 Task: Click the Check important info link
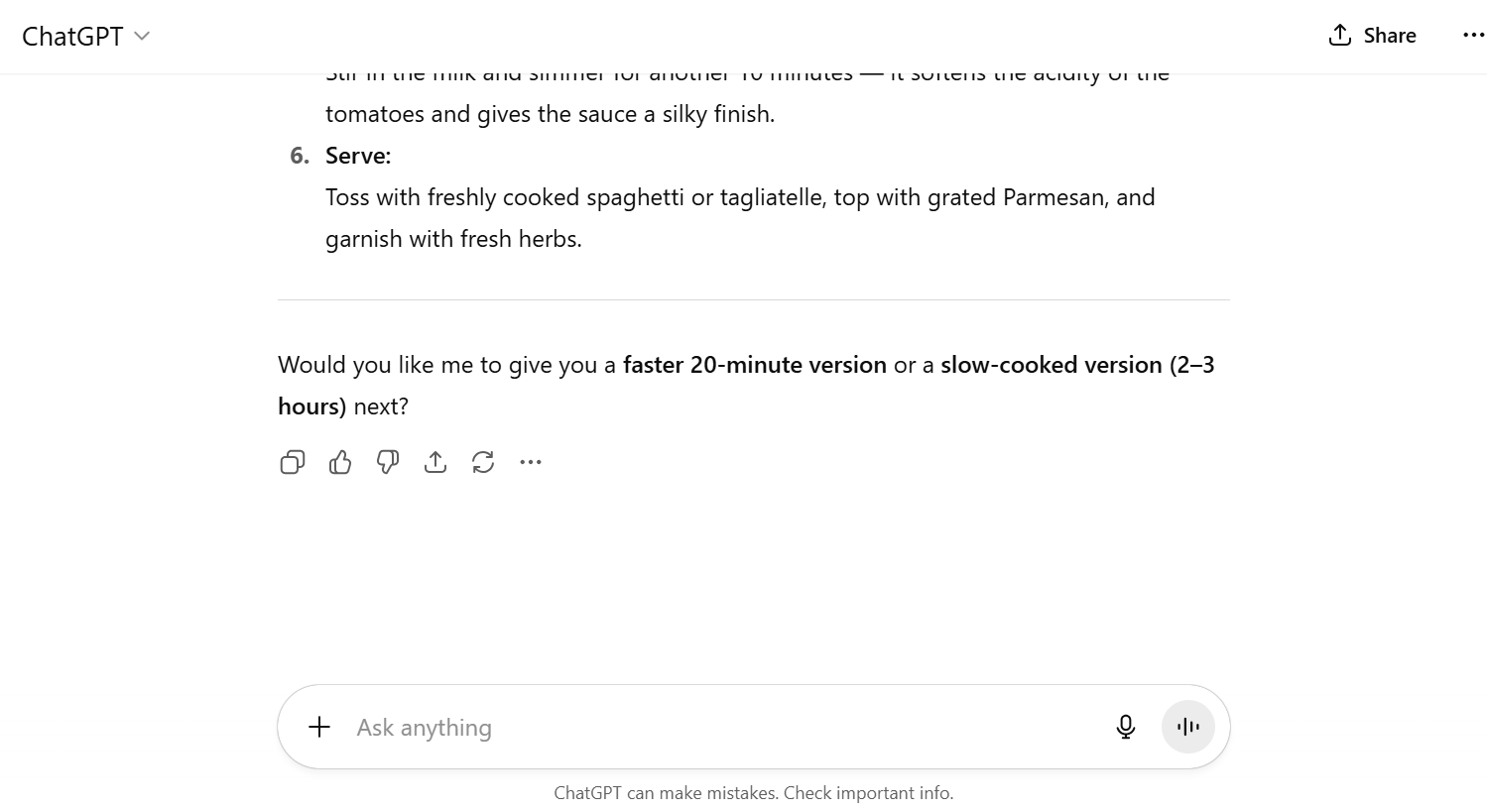point(867,792)
